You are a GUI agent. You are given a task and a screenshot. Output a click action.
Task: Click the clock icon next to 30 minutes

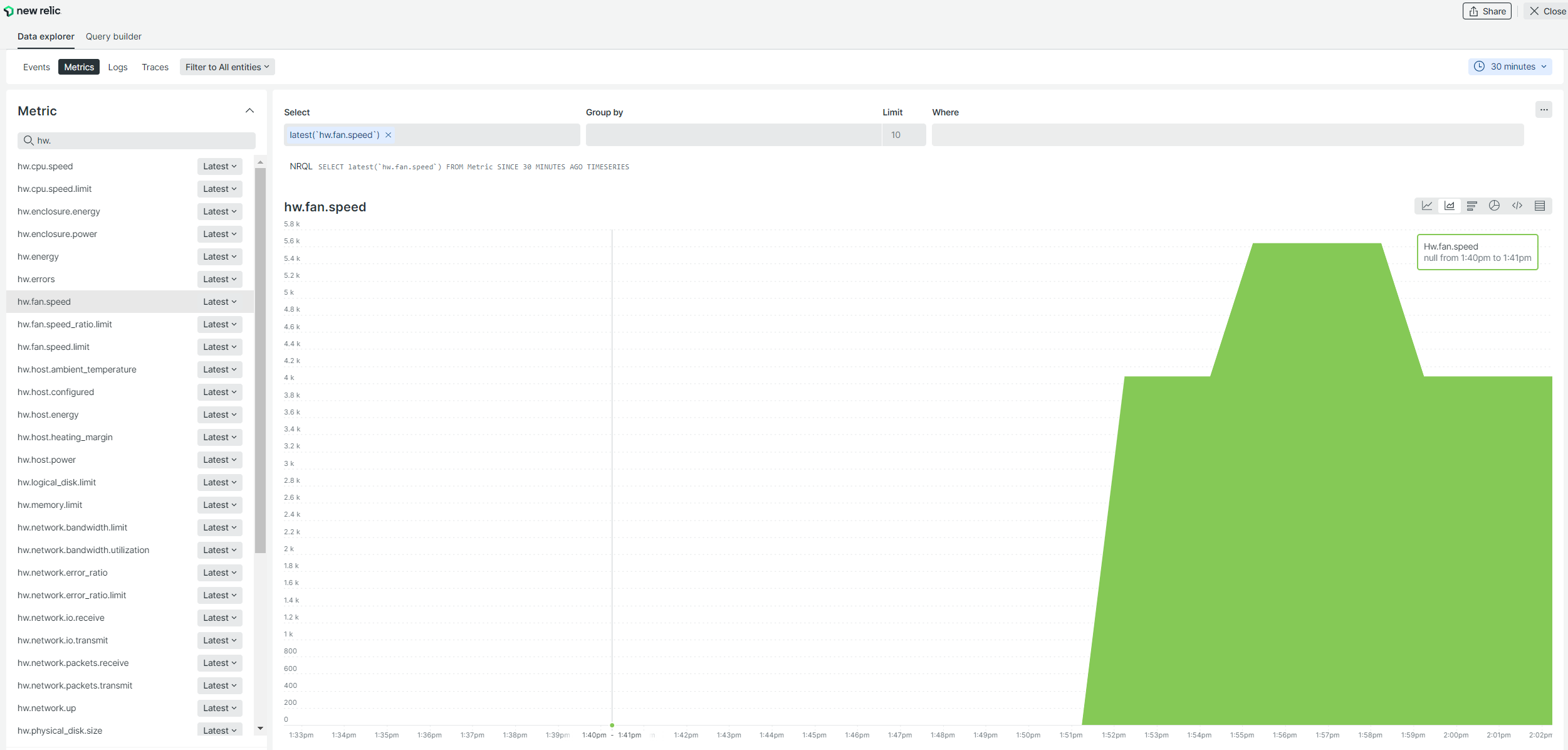click(x=1479, y=66)
